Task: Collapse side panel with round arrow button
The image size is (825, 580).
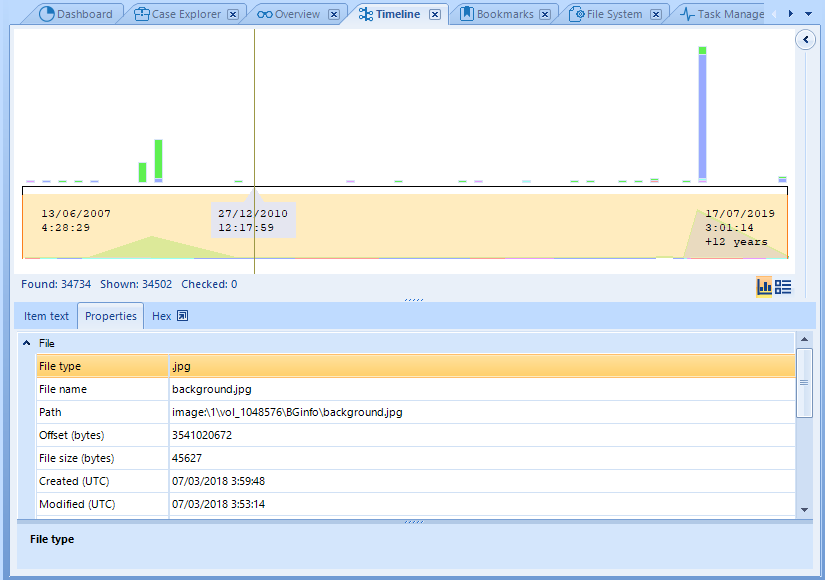Action: click(x=805, y=39)
